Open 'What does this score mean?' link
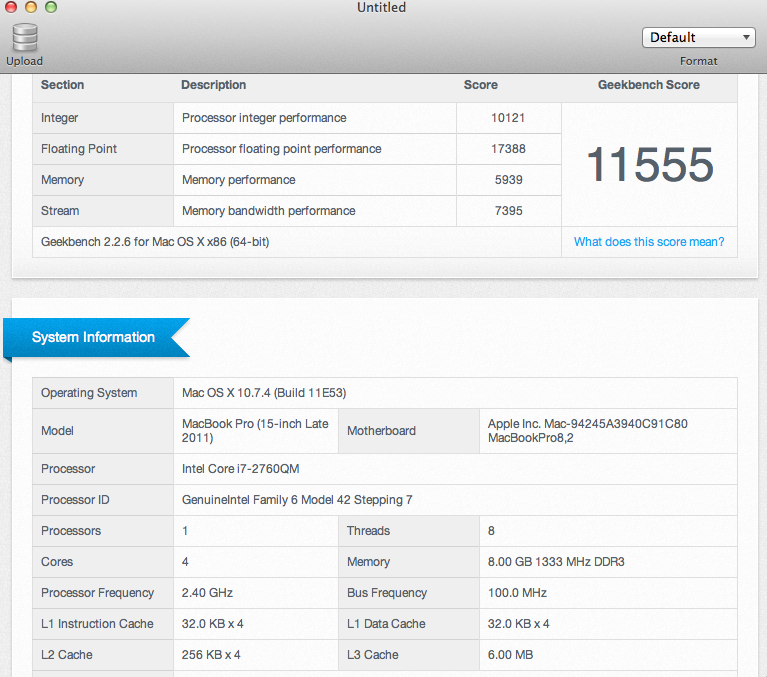 649,242
